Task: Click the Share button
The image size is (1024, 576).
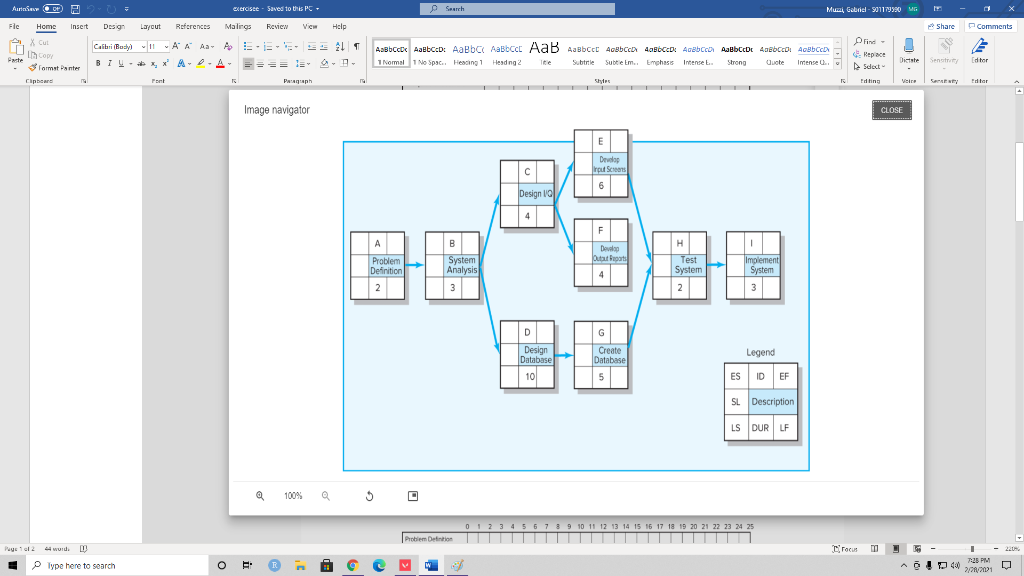Action: (941, 27)
